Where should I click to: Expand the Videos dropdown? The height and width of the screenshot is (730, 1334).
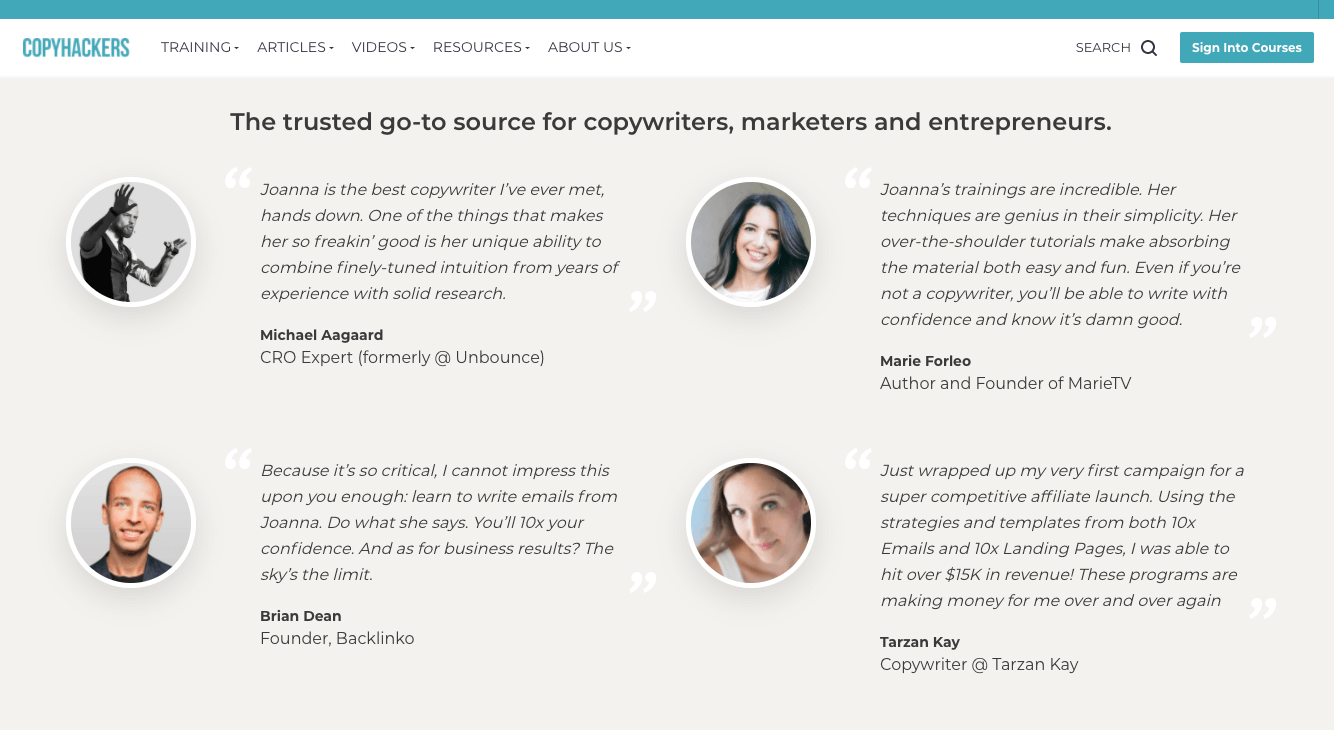pos(381,47)
